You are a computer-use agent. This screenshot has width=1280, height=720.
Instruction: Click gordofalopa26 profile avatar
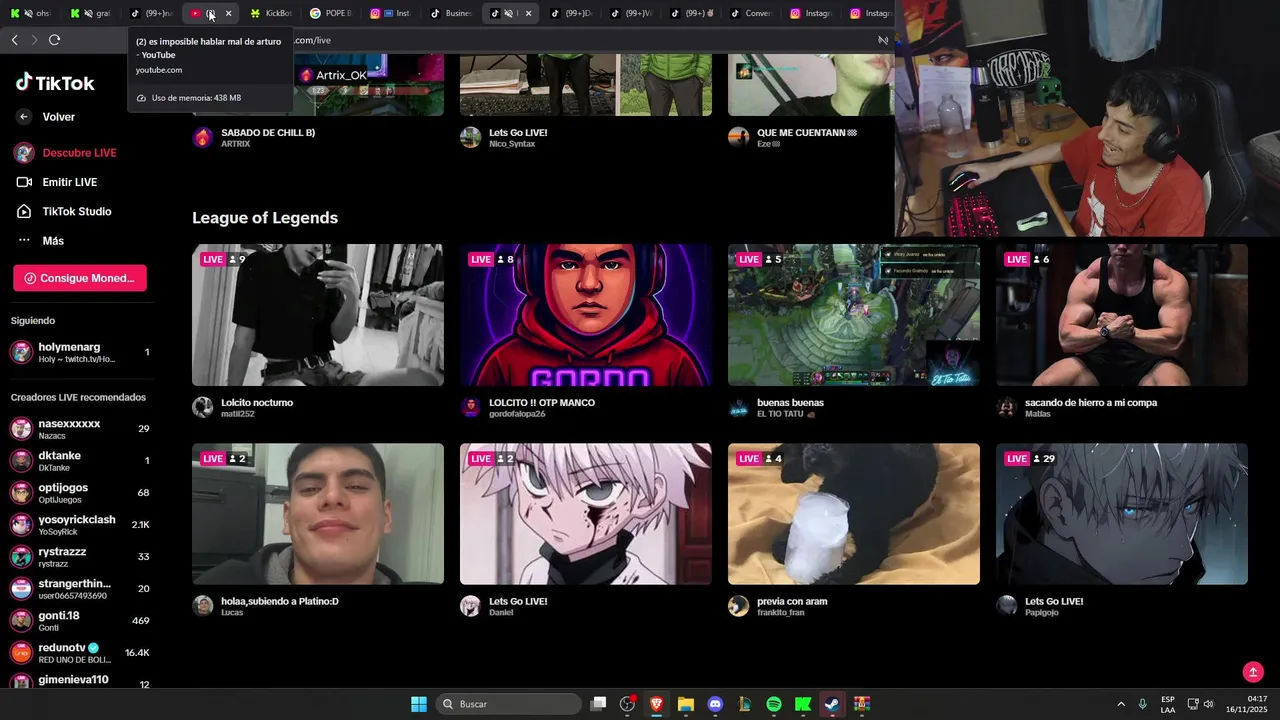(471, 407)
